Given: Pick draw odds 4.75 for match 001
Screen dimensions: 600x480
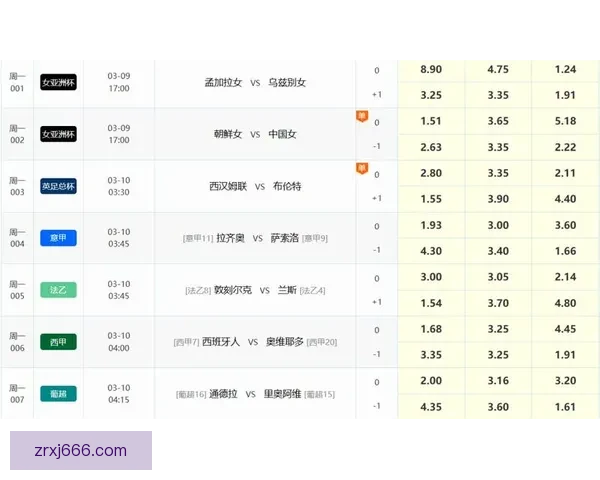Looking at the screenshot, I should tap(498, 69).
